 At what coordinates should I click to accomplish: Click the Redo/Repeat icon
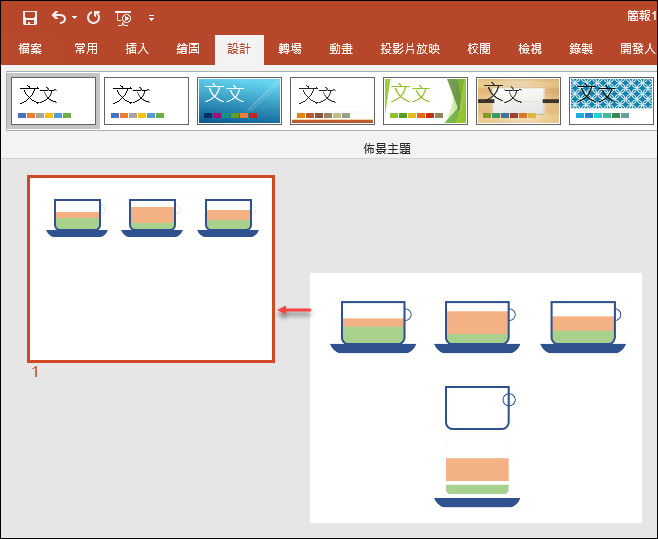[x=94, y=18]
